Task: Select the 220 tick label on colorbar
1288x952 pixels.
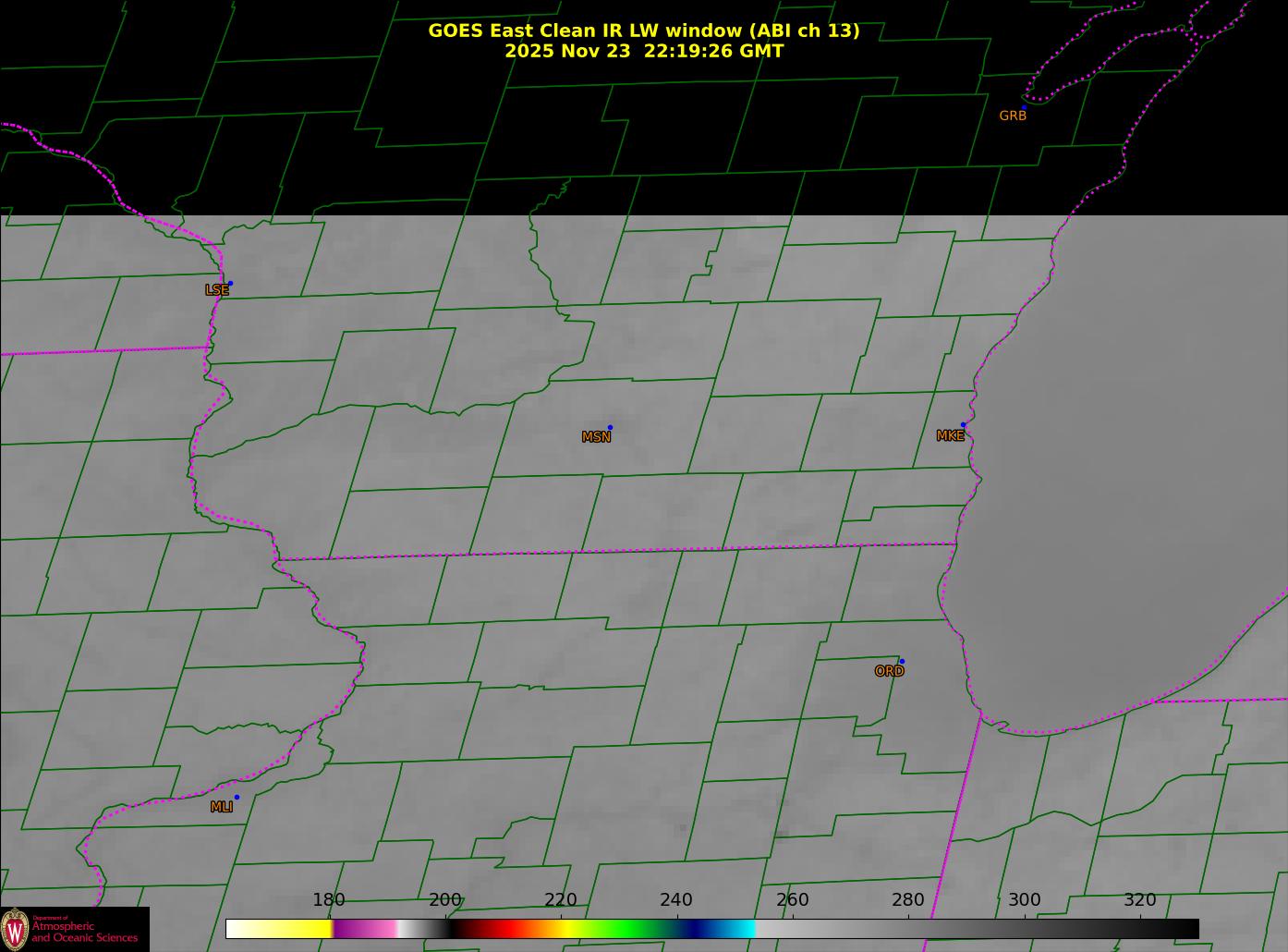Action: point(560,900)
